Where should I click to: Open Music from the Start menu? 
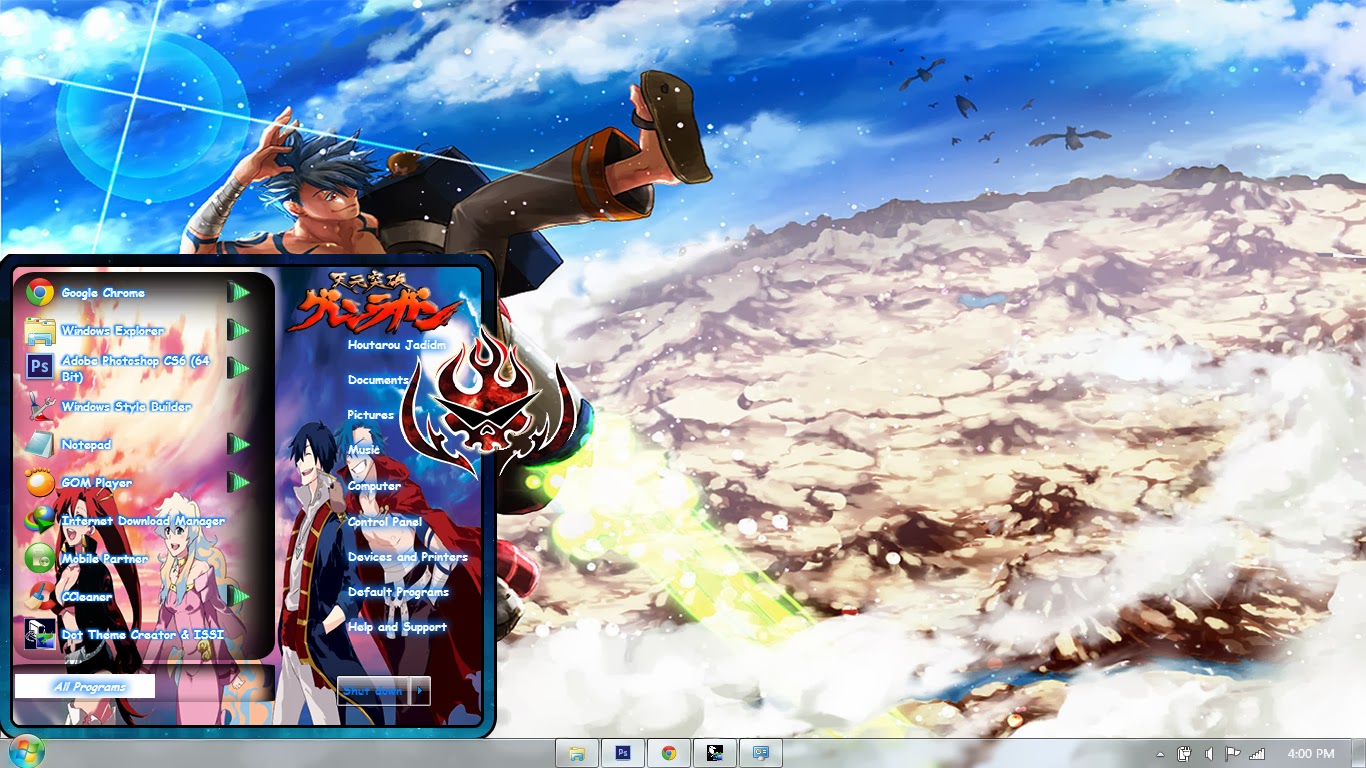[364, 450]
